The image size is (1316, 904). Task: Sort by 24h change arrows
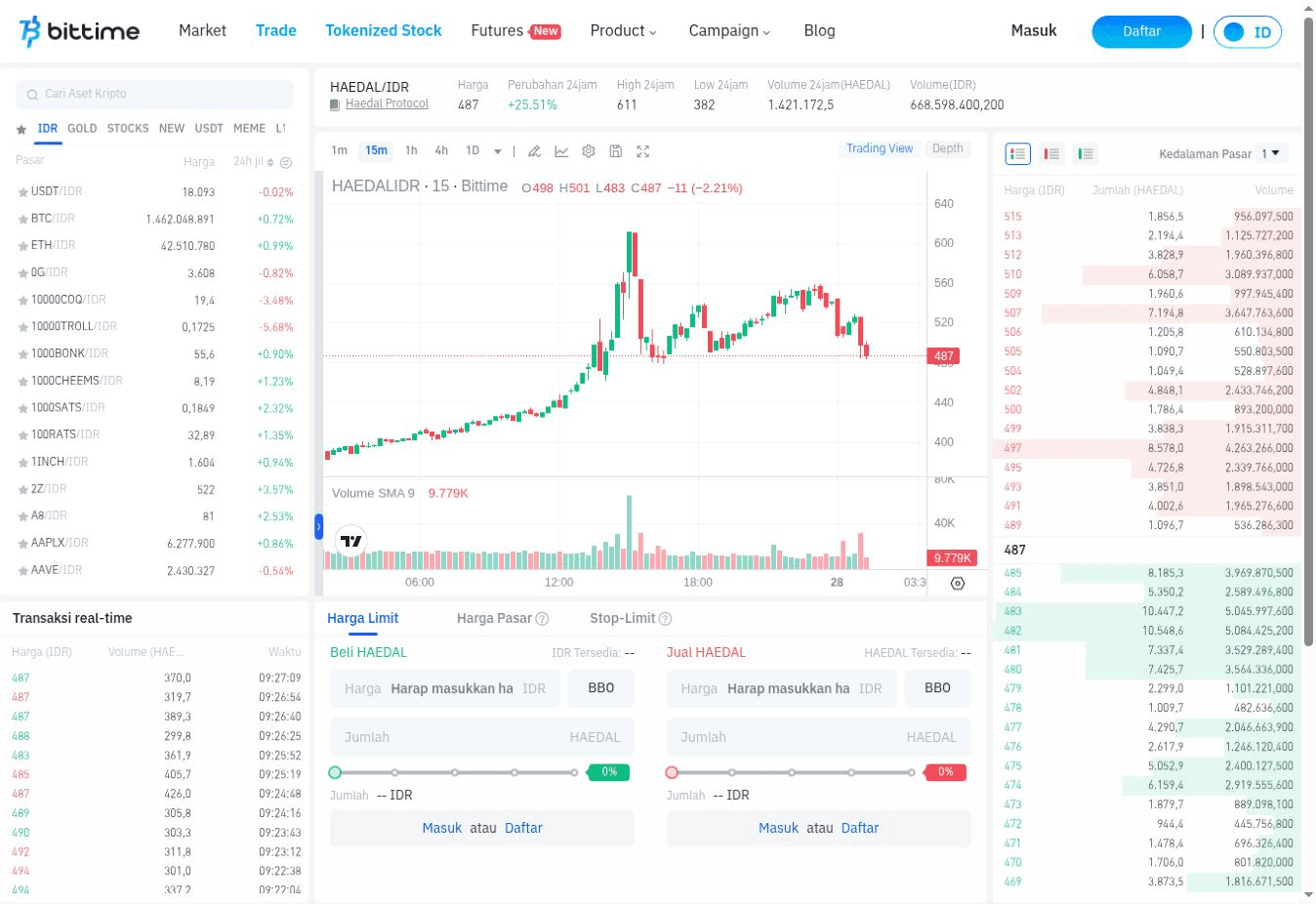(271, 162)
